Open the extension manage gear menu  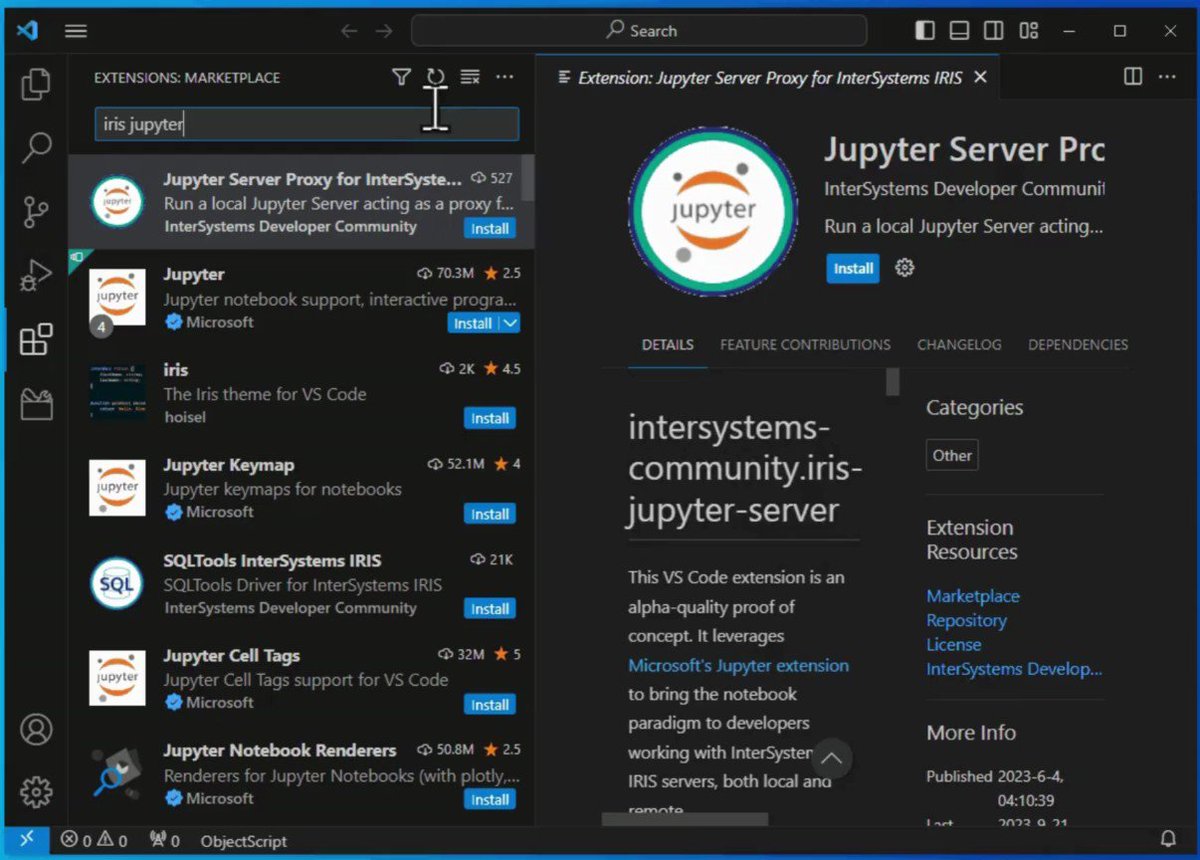pos(905,268)
